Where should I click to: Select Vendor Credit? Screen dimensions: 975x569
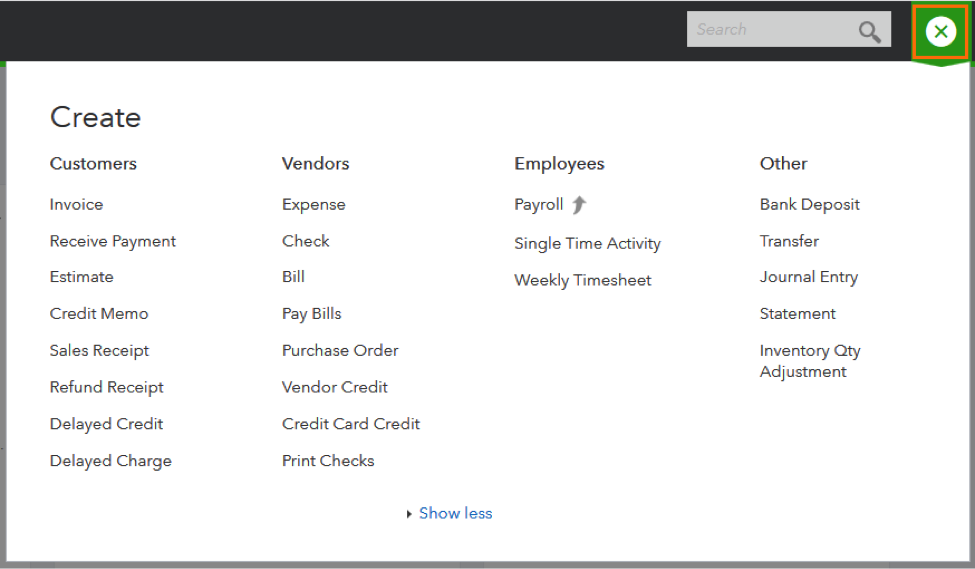[335, 387]
